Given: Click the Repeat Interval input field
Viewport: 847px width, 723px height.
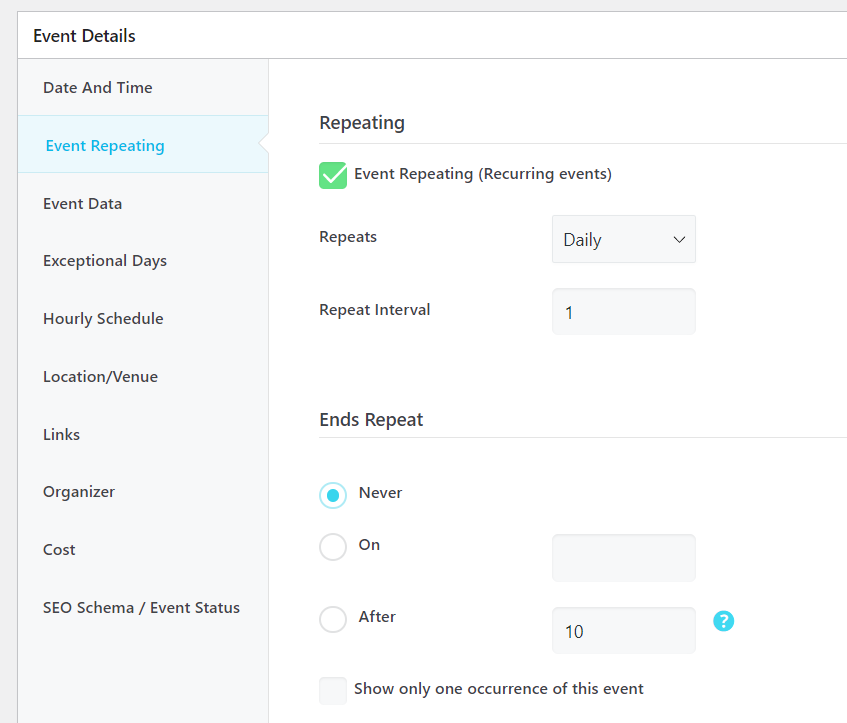Looking at the screenshot, I should [623, 312].
